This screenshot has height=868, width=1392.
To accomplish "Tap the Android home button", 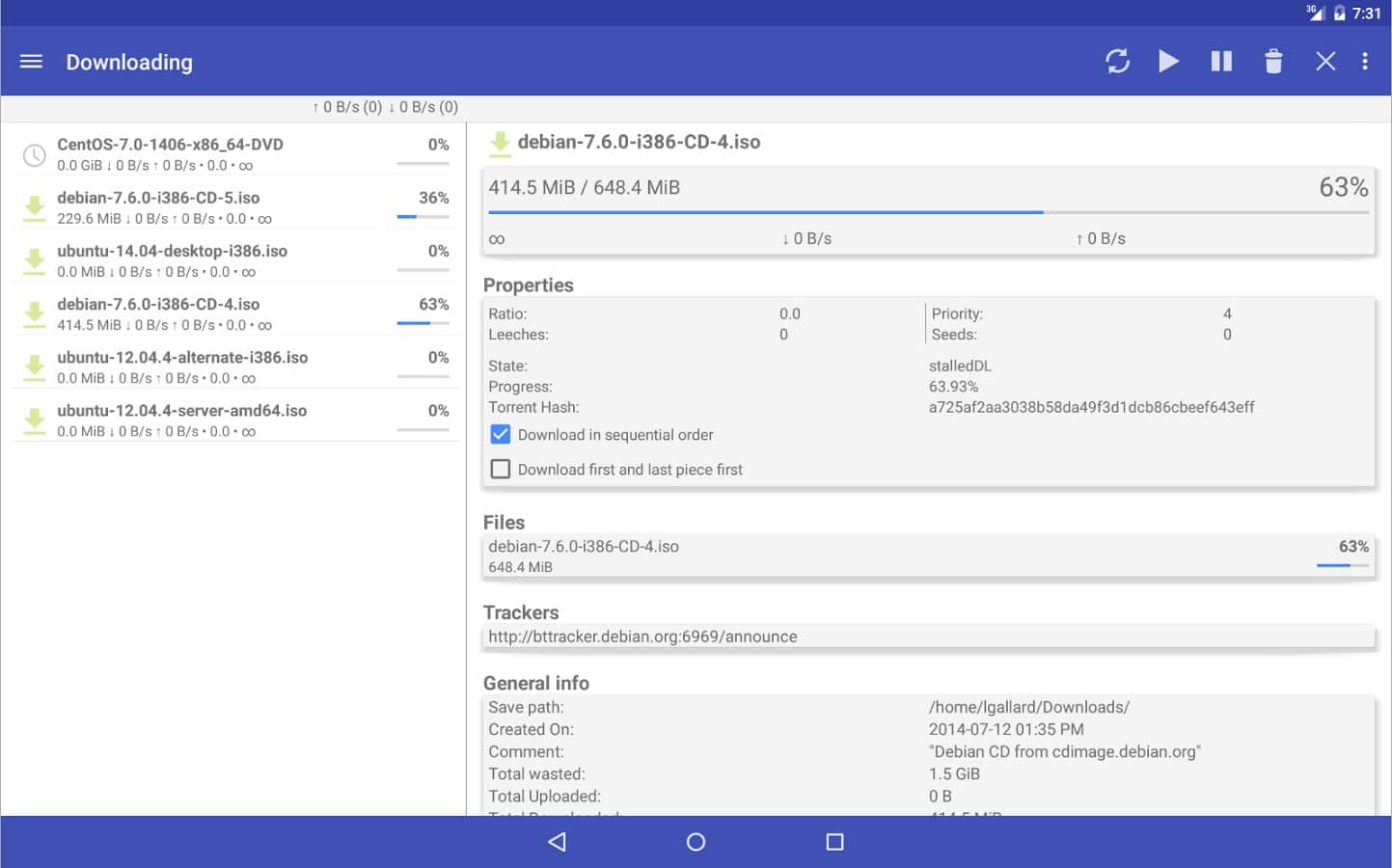I will [x=696, y=842].
